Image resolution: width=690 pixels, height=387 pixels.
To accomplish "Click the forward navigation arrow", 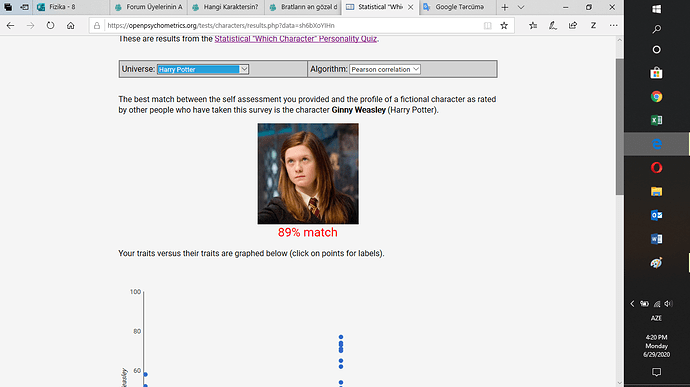I will (30, 26).
